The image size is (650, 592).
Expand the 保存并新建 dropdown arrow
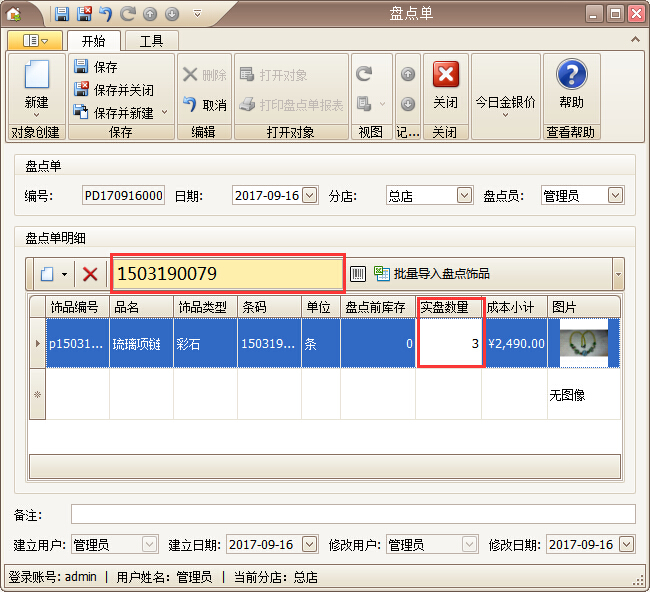(165, 113)
